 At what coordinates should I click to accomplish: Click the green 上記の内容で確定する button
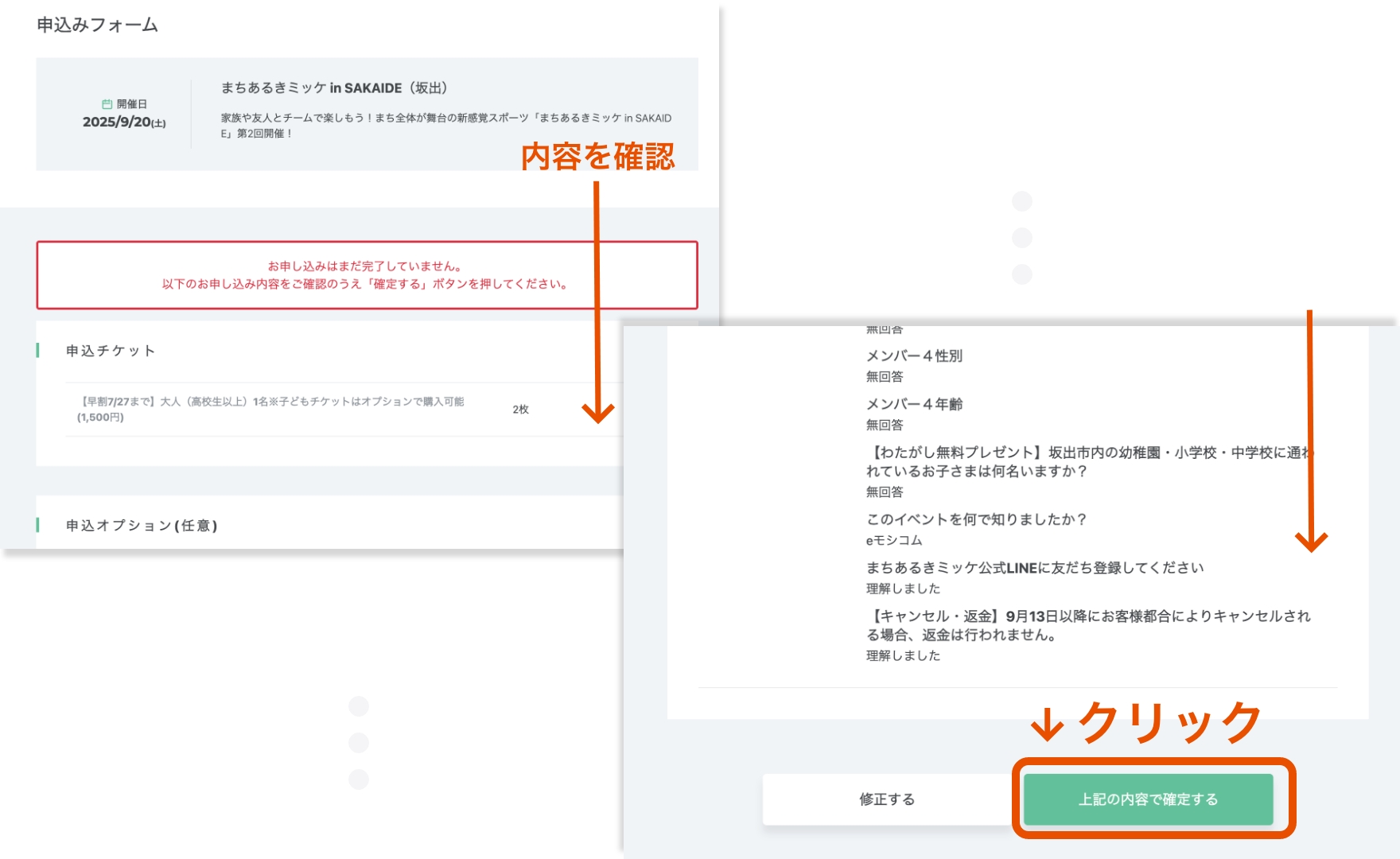tap(1148, 799)
